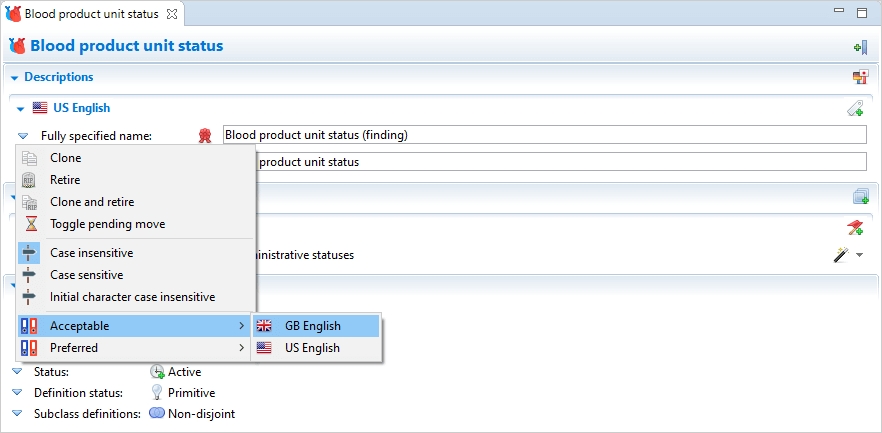Click the top-right add panel icon
The image size is (882, 433).
click(859, 47)
